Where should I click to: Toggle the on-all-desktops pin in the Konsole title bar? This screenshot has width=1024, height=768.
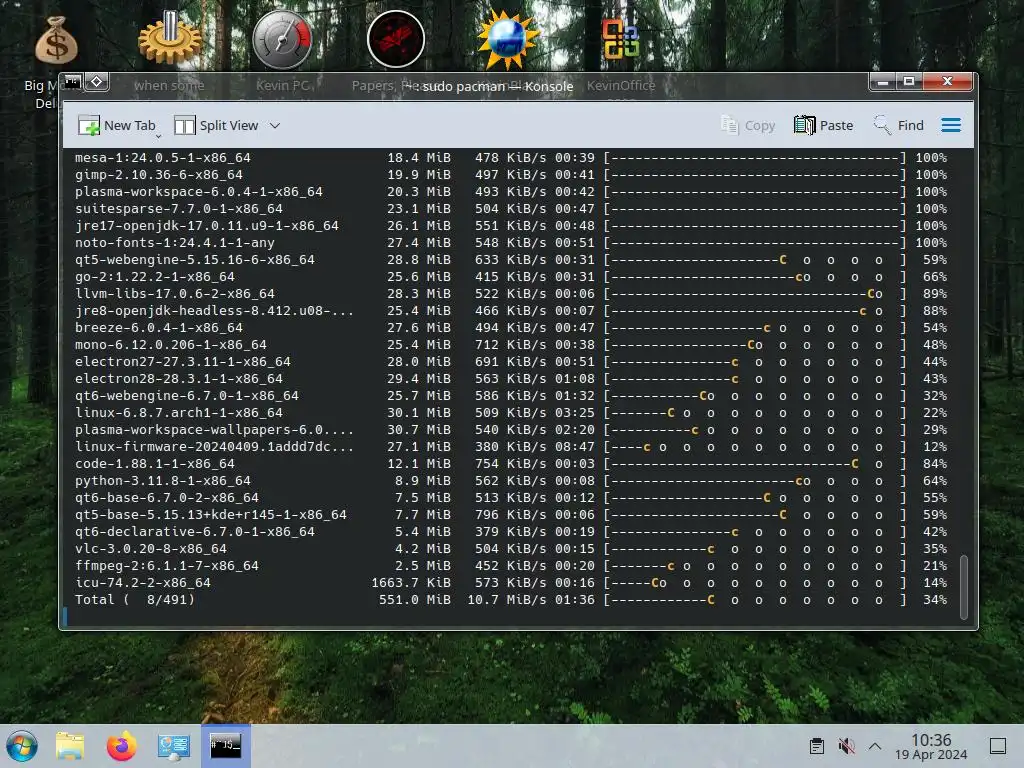coord(97,82)
